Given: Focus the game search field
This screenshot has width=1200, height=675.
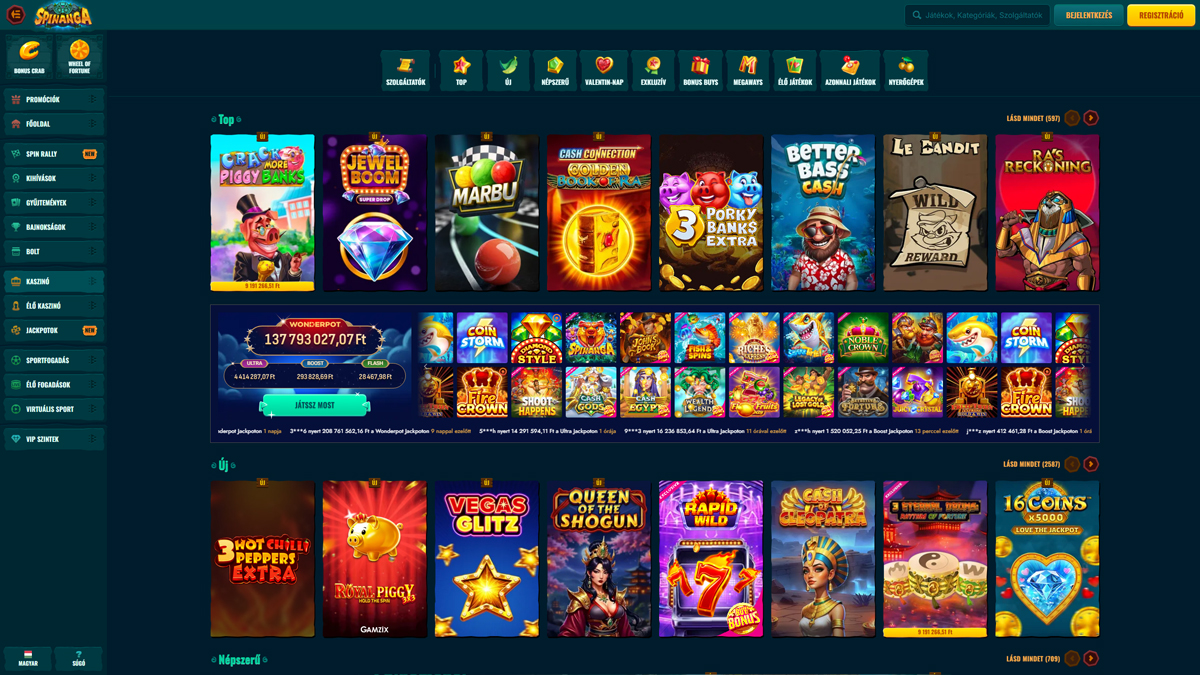Looking at the screenshot, I should click(x=977, y=15).
